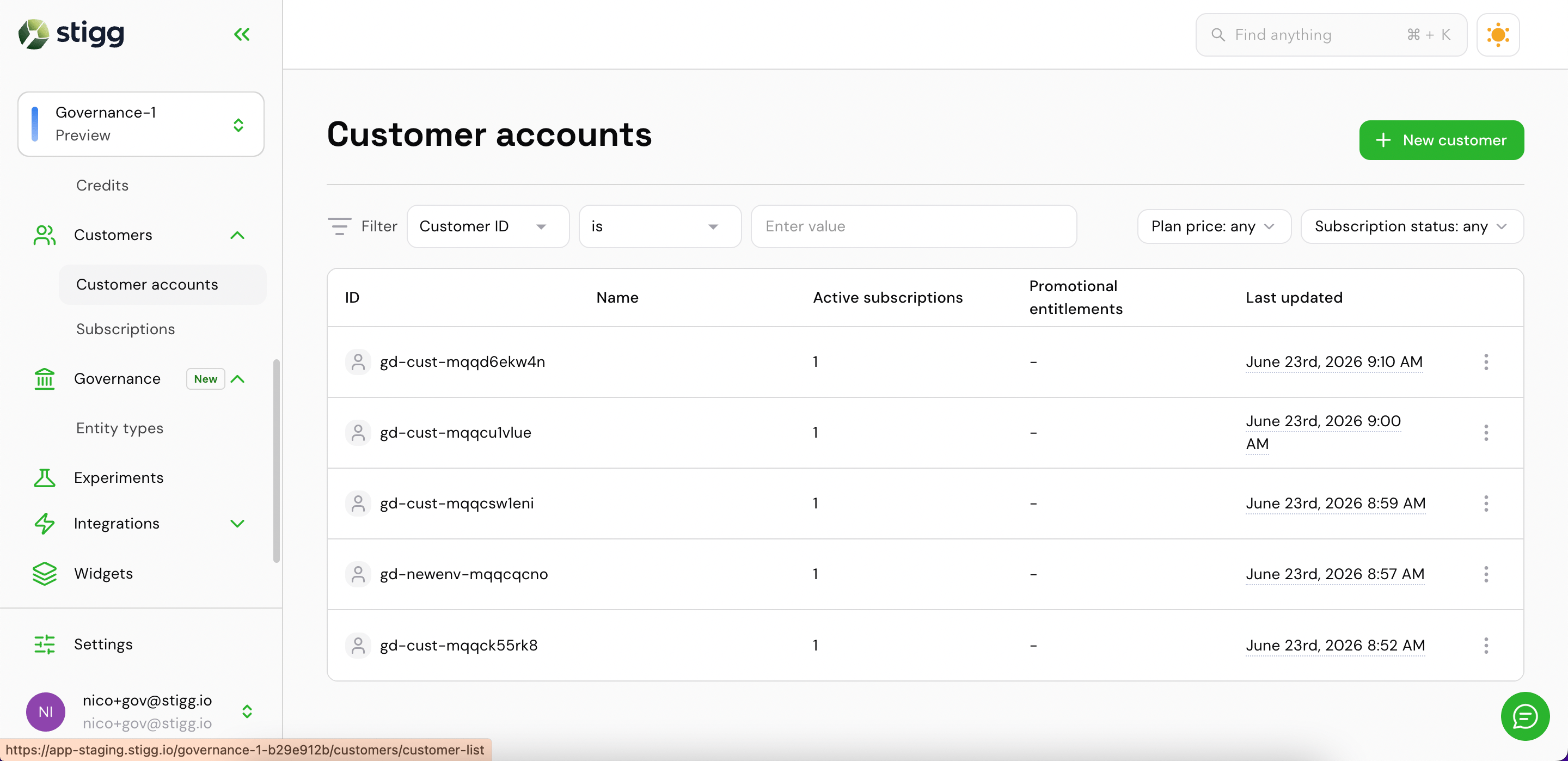Open three-dot menu for gd-cust-mqqck55rk8
Viewport: 1568px width, 761px height.
point(1486,645)
